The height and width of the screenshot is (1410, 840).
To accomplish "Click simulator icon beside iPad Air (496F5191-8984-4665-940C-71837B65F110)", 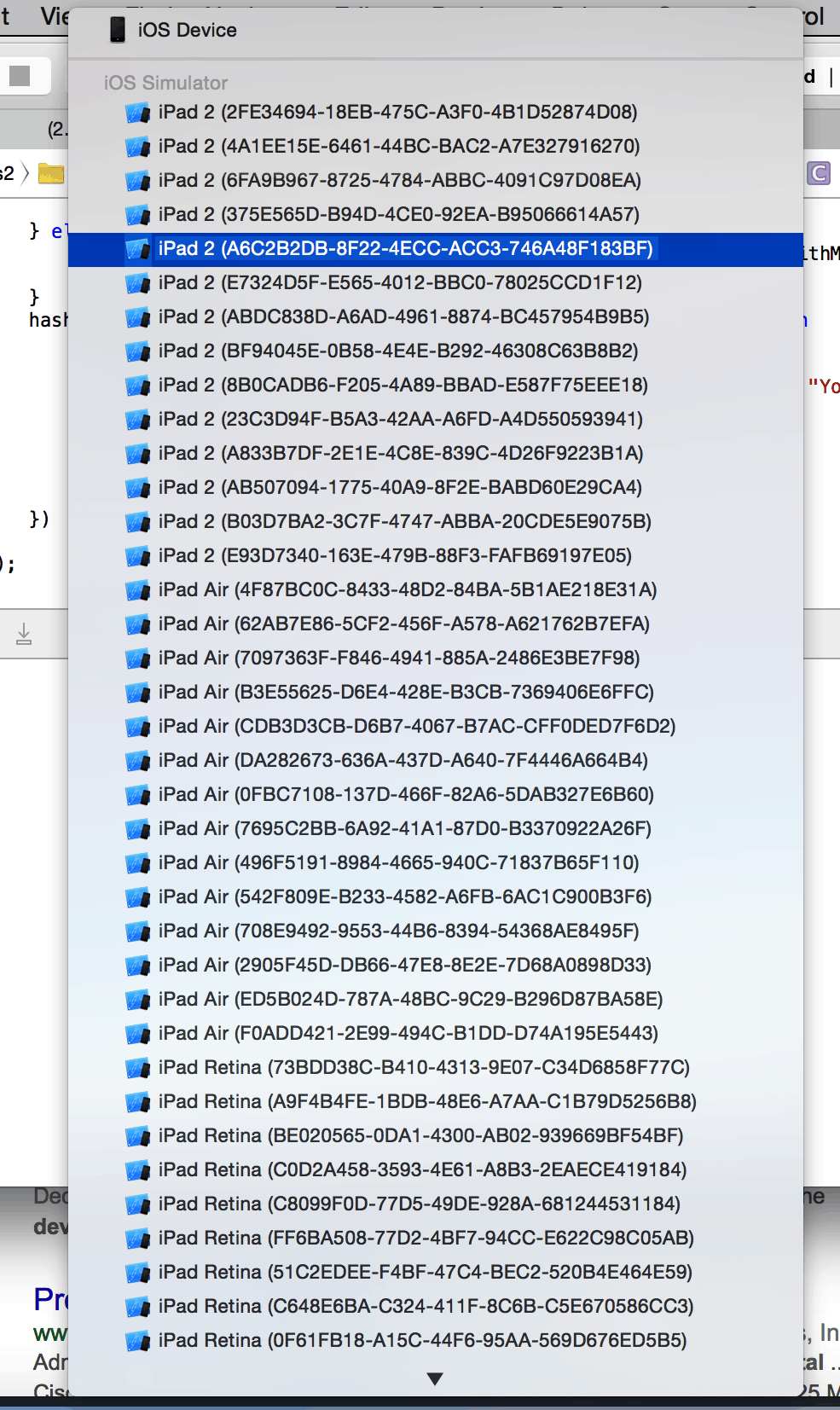I will pos(138,863).
